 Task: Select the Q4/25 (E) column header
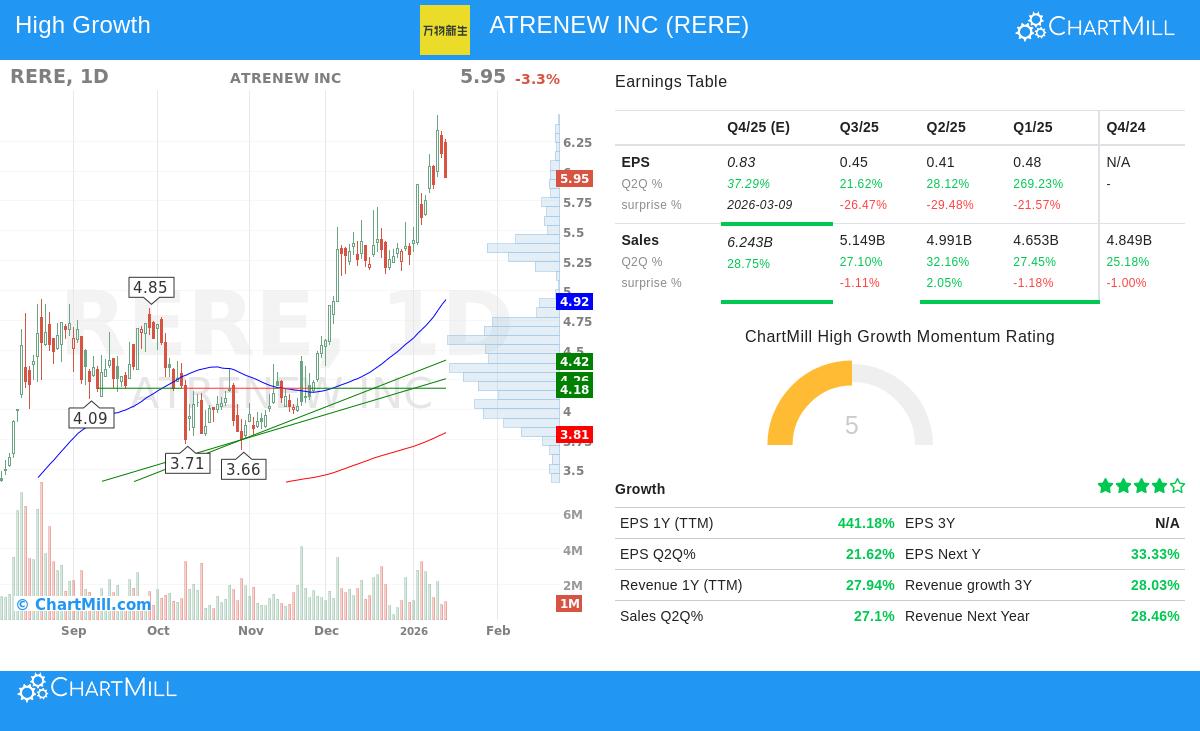click(758, 127)
